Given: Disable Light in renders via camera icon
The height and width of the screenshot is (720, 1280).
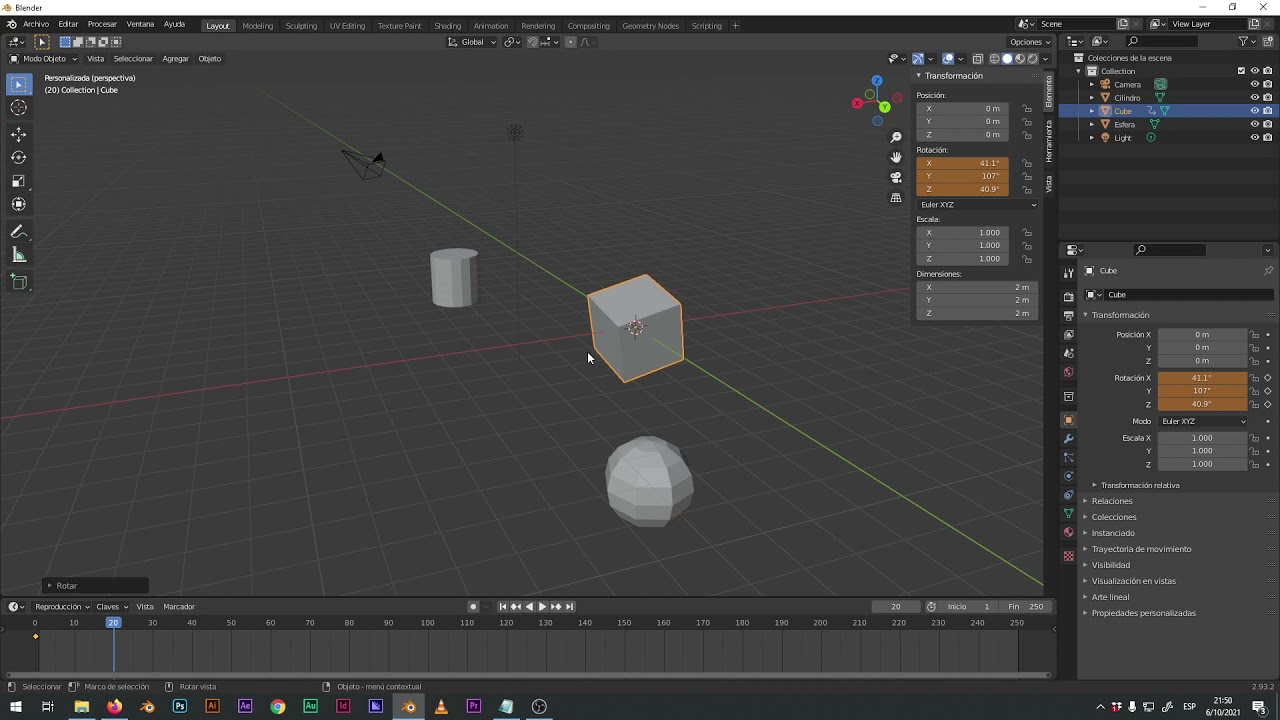Looking at the screenshot, I should [x=1268, y=138].
